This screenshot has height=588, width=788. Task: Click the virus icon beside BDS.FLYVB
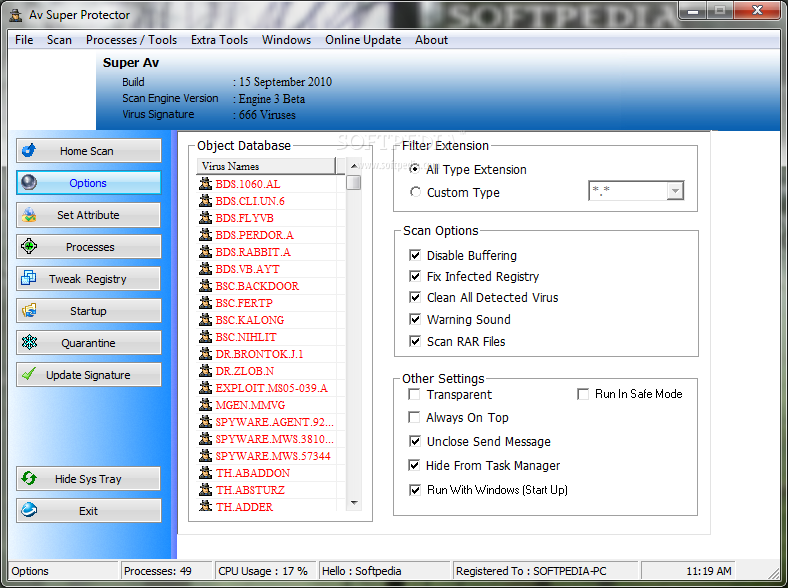pos(205,218)
